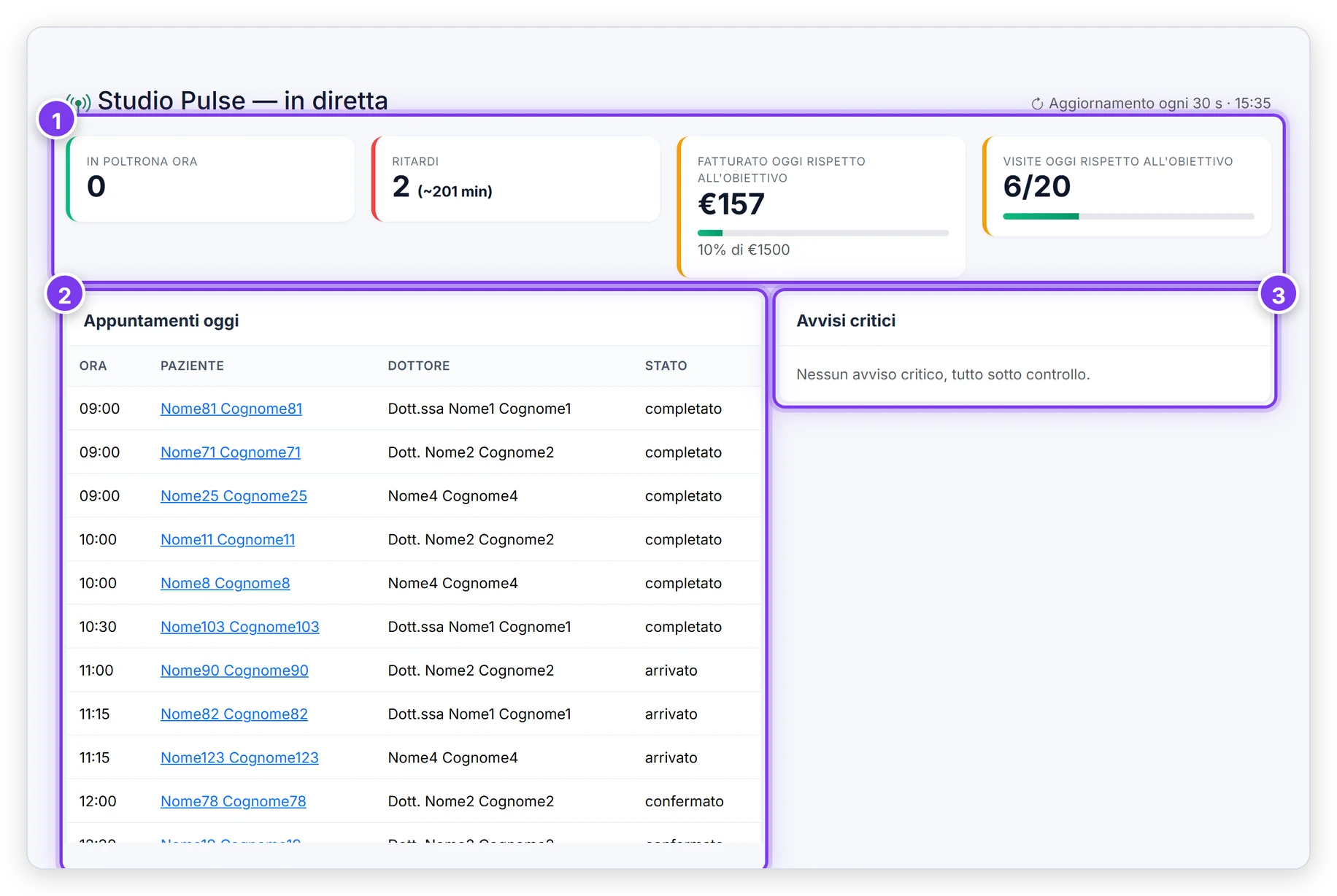Click the STATO column header

coord(666,366)
